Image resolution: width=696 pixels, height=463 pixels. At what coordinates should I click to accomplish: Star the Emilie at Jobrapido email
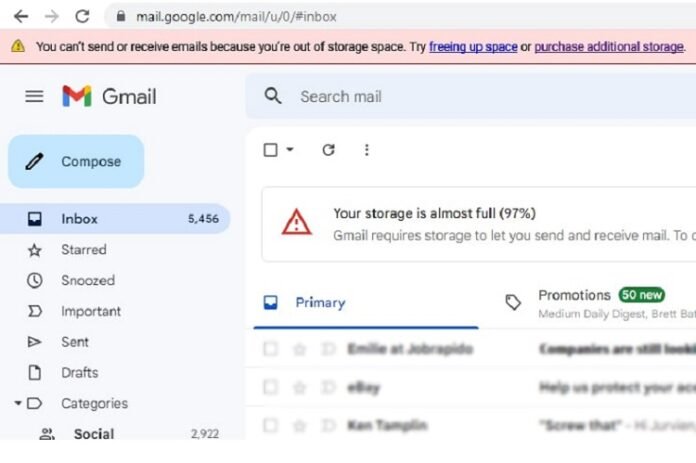click(x=298, y=349)
